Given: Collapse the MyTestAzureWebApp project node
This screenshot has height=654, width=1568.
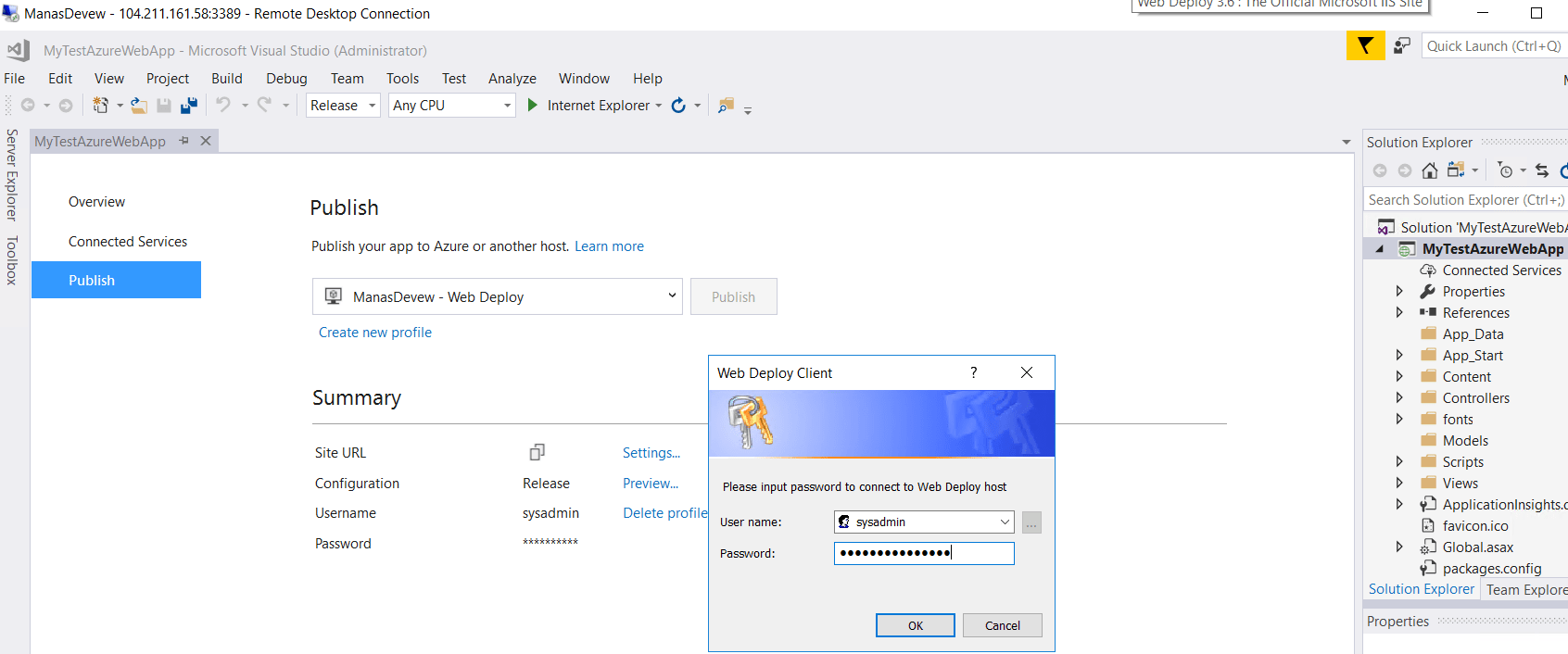Looking at the screenshot, I should click(1380, 248).
